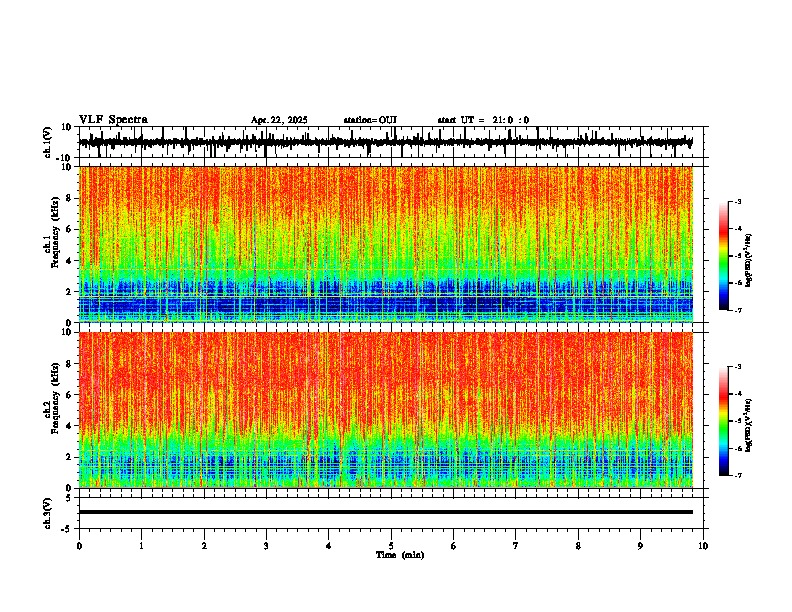Viewport: 792px width, 612px height.
Task: Click the "VLF Spectra" plot title
Action: coord(113,120)
